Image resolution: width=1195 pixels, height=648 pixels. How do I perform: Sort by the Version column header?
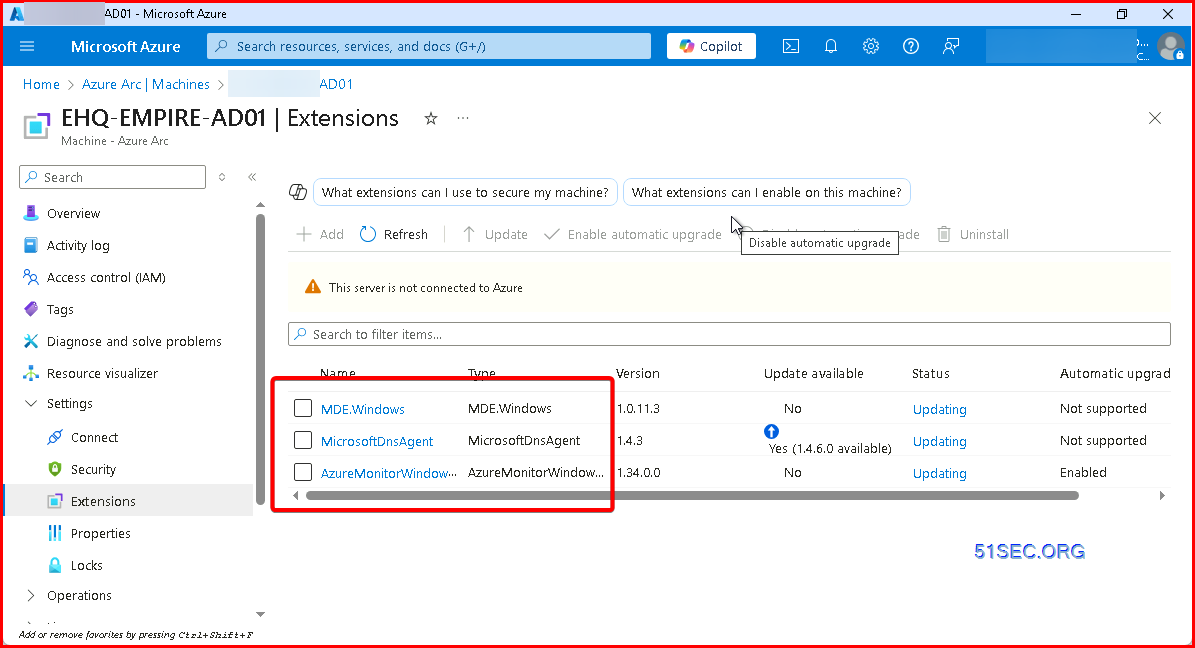(x=638, y=374)
